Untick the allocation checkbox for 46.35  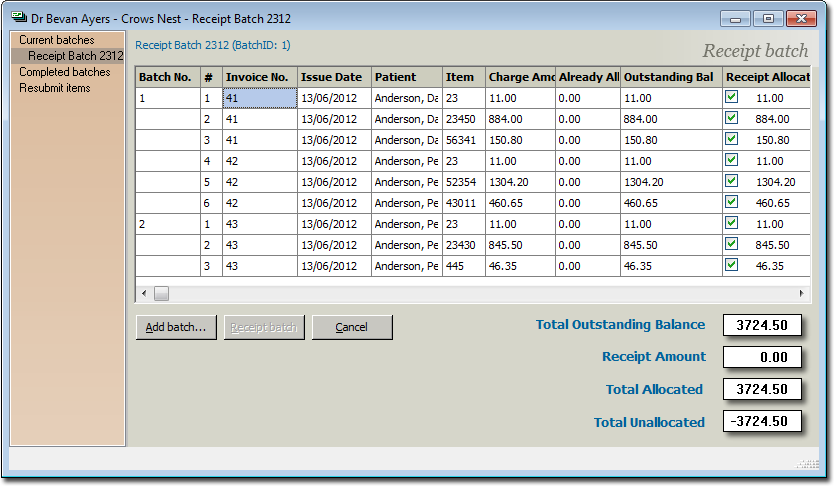(x=731, y=266)
